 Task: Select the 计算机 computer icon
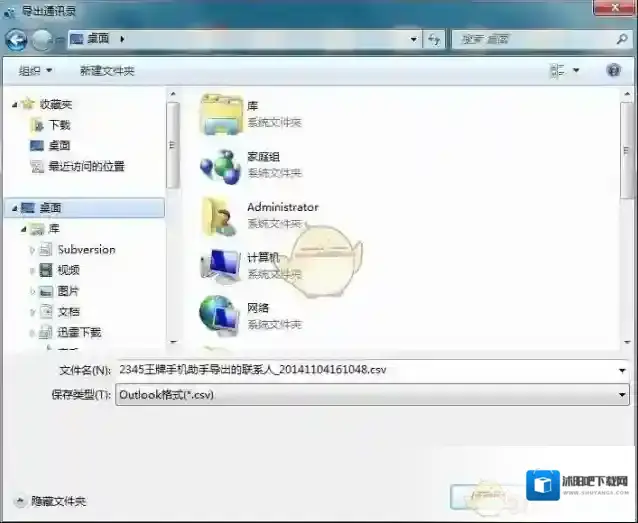click(221, 265)
